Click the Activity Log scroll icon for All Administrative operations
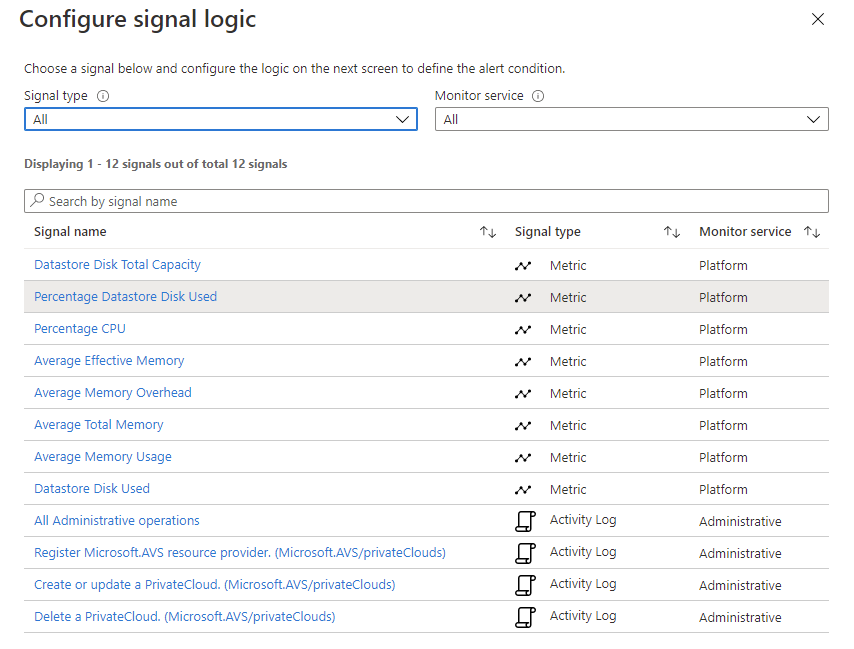 (x=525, y=520)
